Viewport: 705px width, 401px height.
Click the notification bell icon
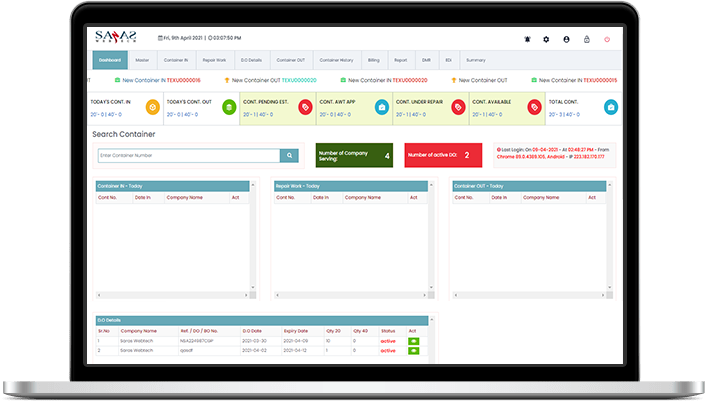[x=527, y=39]
